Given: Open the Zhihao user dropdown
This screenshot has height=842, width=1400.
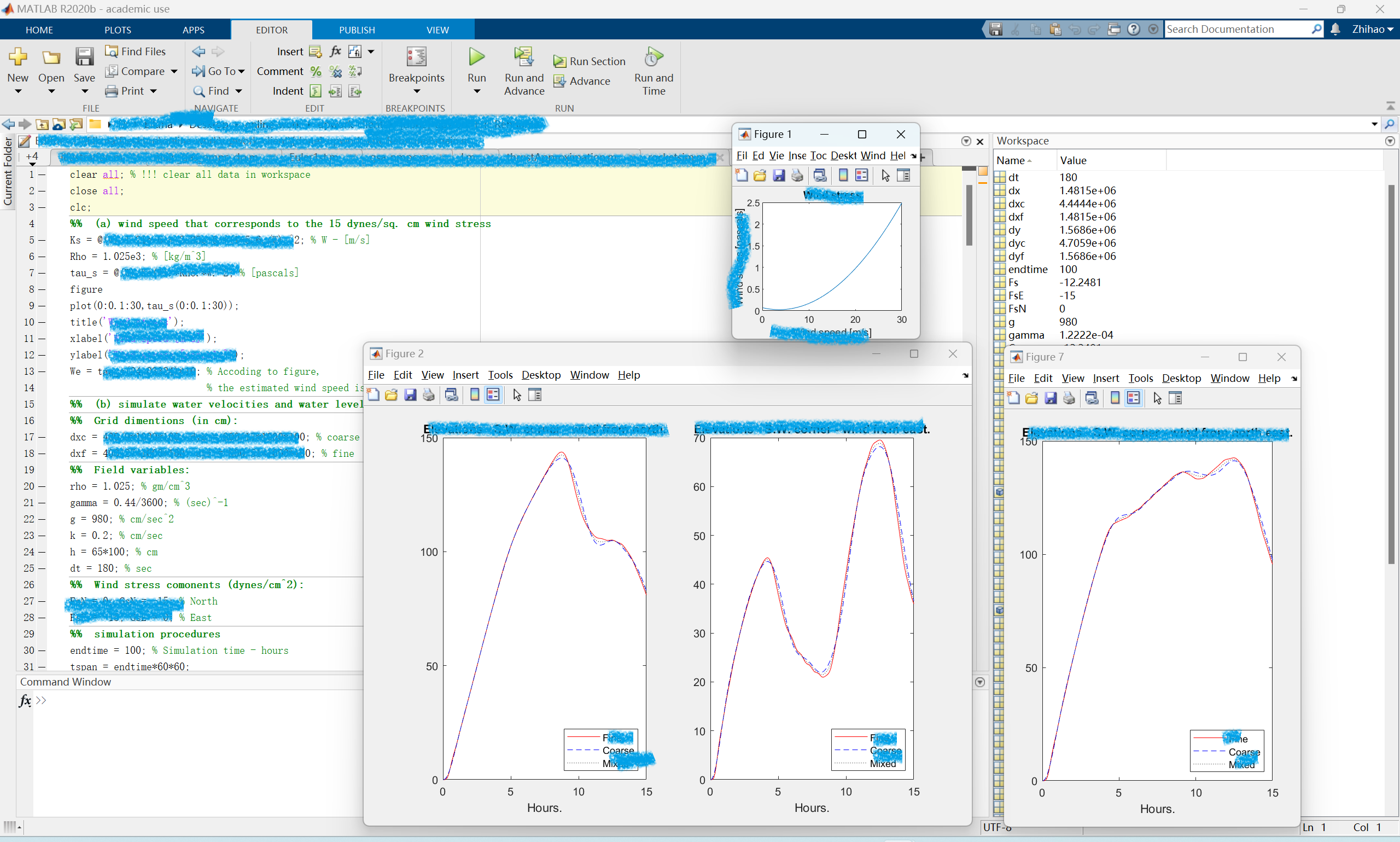Looking at the screenshot, I should 1372,29.
